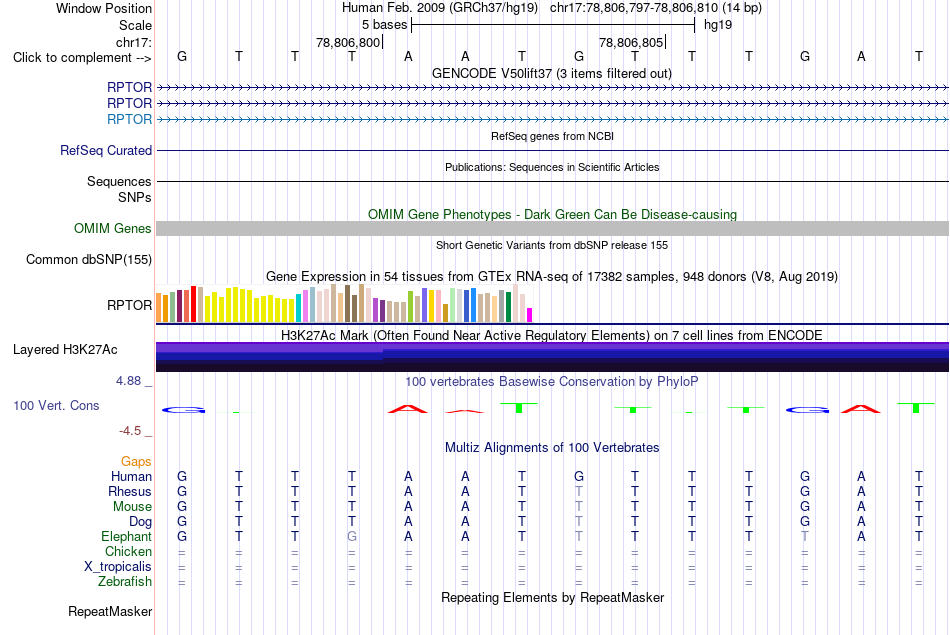
Task: Click the purple H3K27Ac signal band
Action: pyautogui.click(x=552, y=357)
